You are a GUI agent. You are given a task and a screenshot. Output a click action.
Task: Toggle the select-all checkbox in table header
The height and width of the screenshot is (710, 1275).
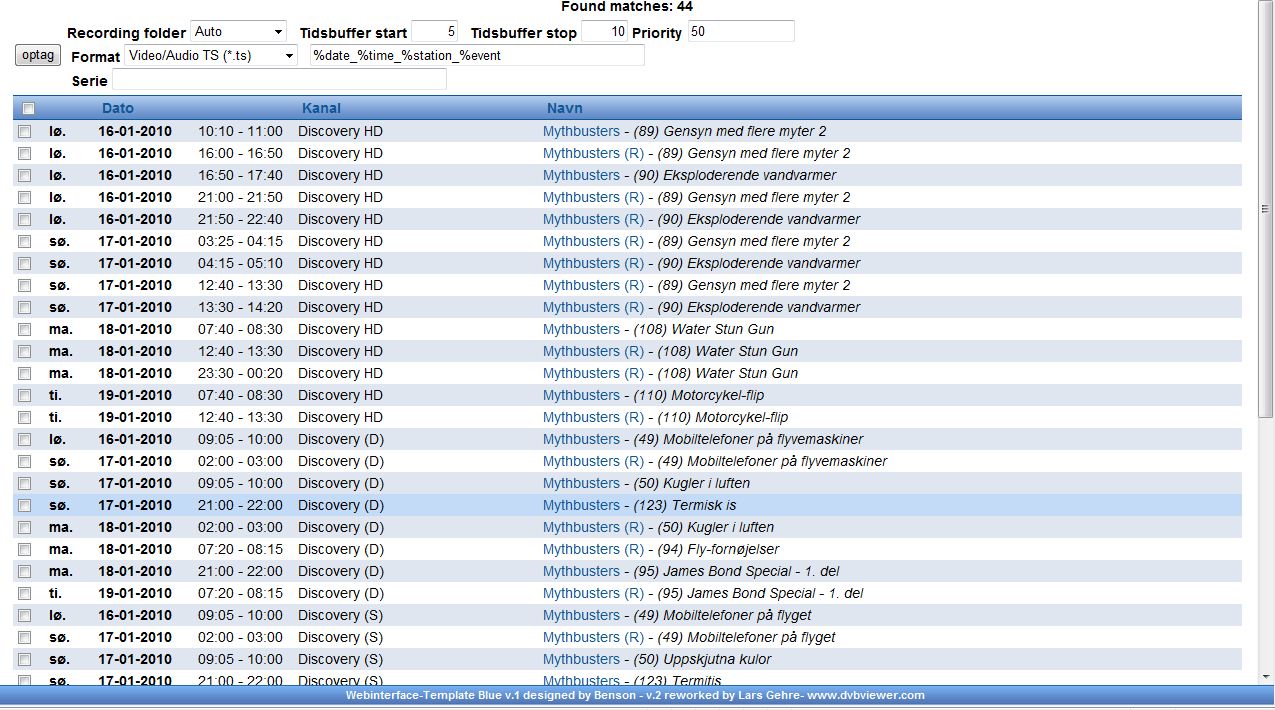click(x=29, y=109)
